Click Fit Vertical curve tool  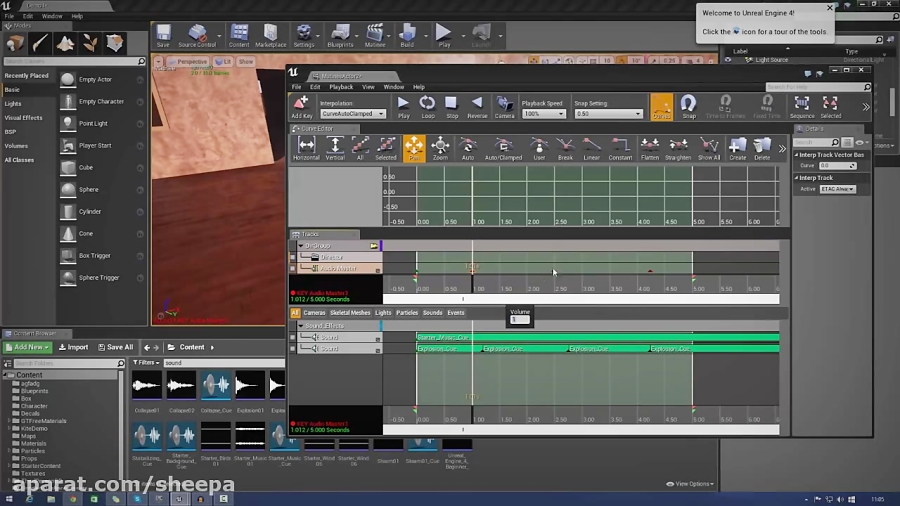point(335,149)
